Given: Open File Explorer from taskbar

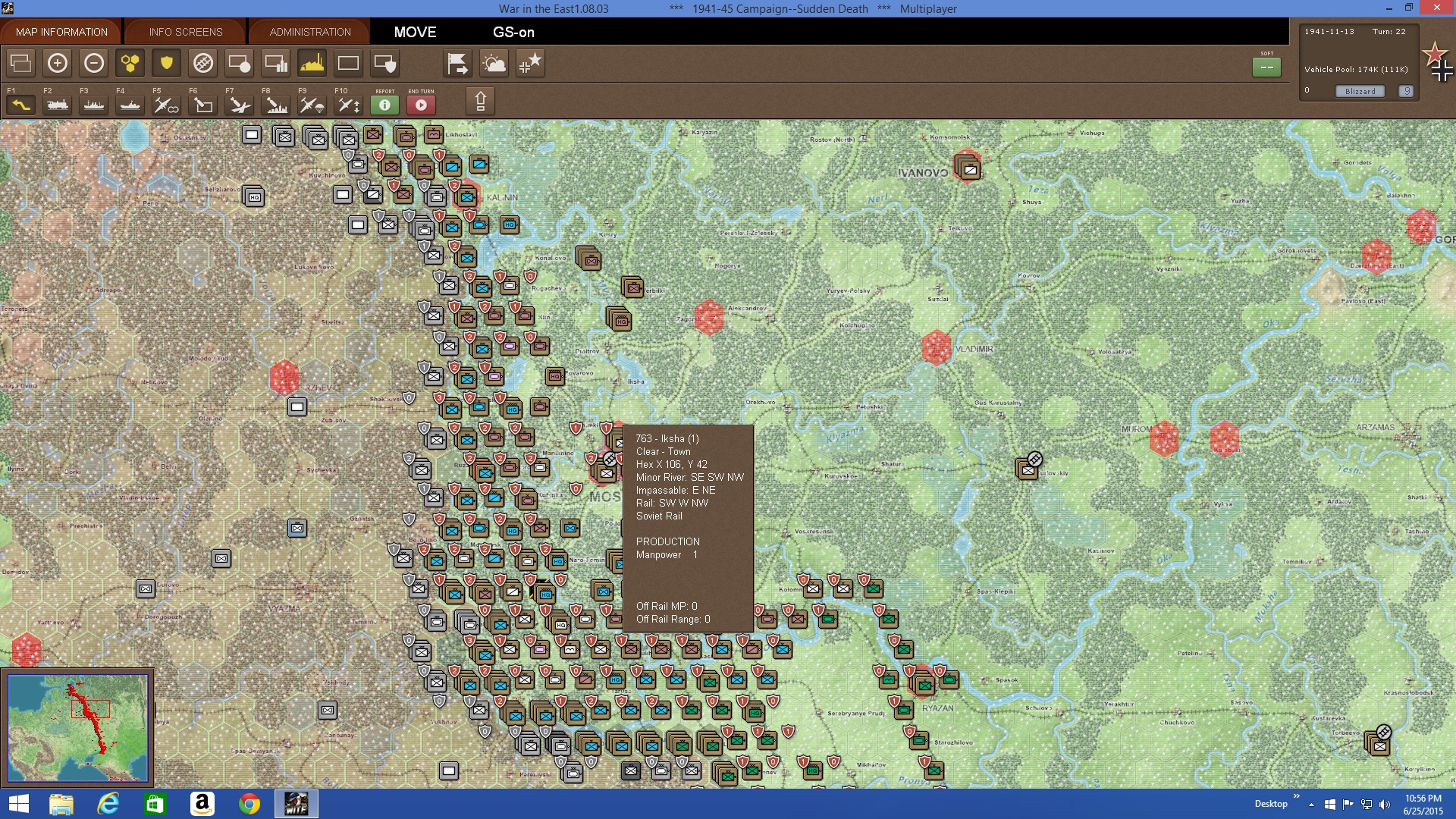Looking at the screenshot, I should 61,804.
